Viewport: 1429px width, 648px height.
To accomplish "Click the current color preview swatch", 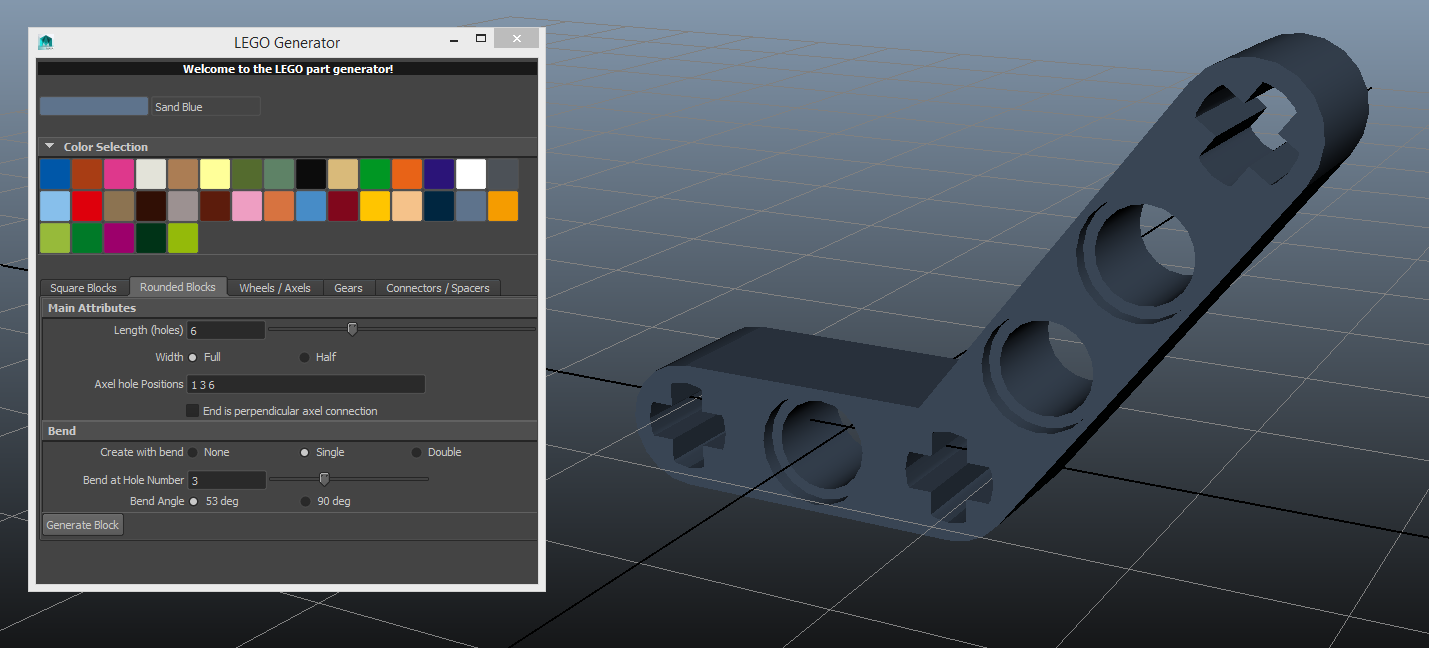I will click(x=94, y=106).
